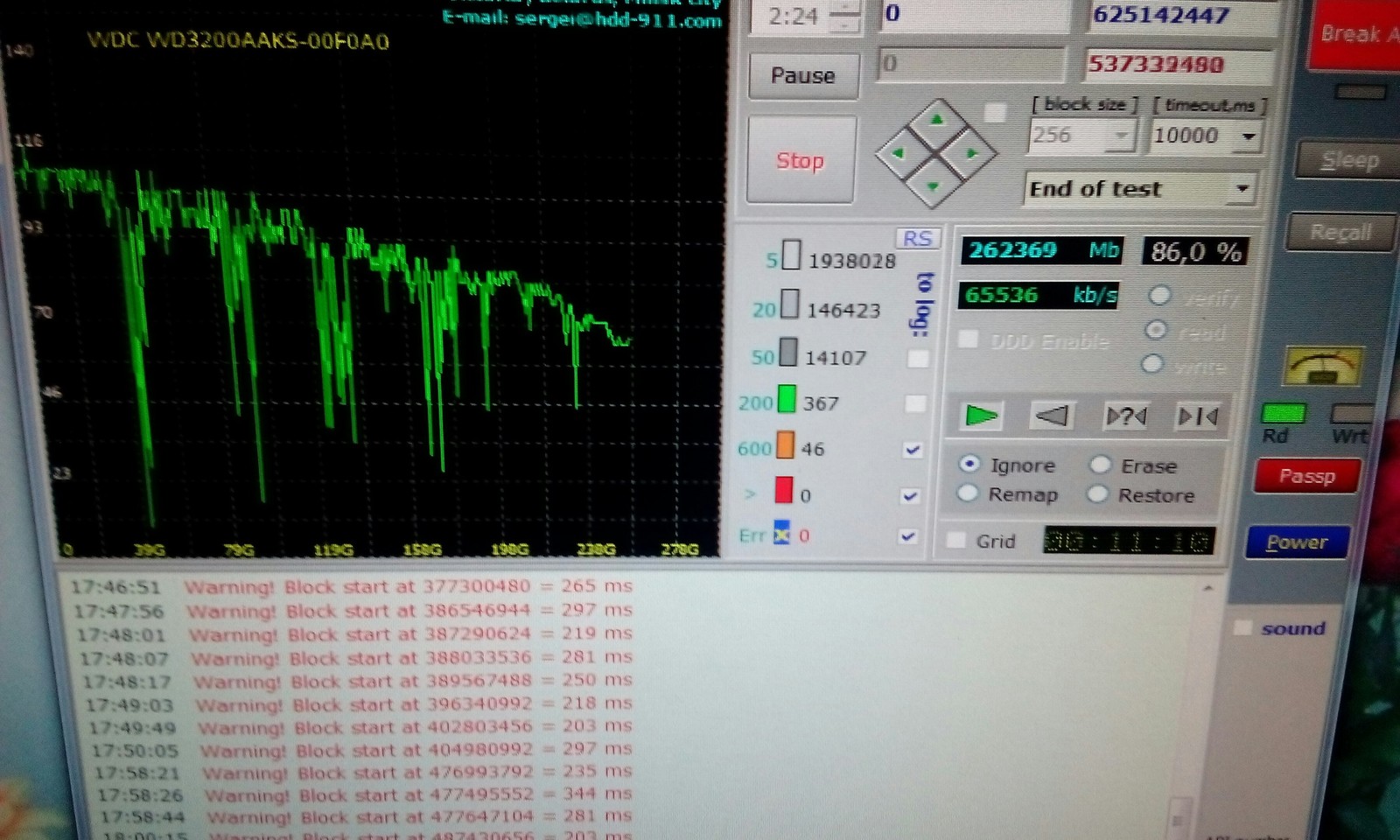Select the verify radio option

tap(1159, 296)
